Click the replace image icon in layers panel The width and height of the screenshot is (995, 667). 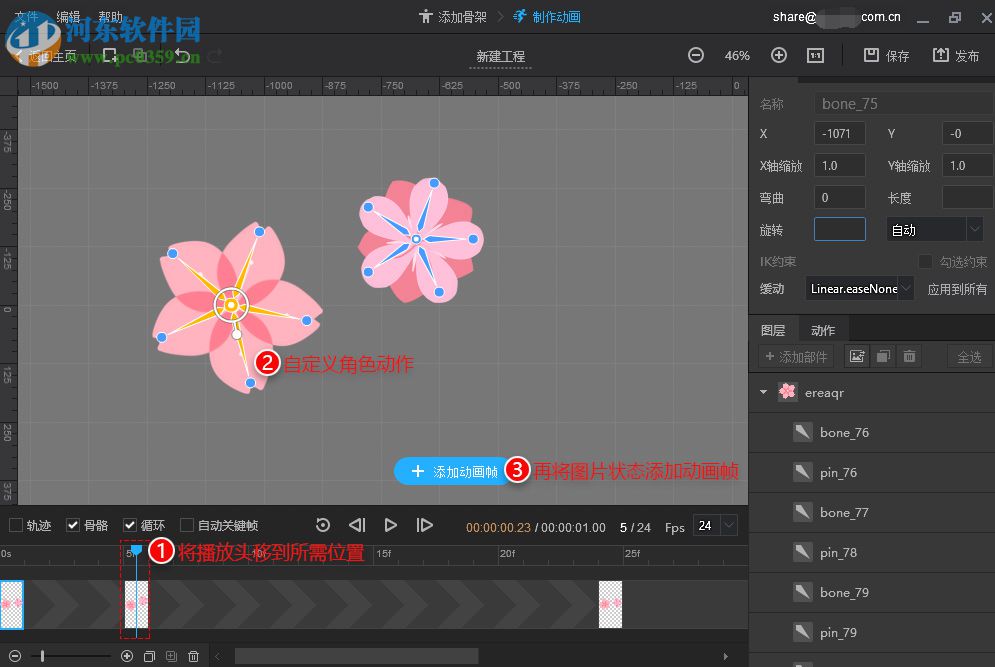(857, 356)
